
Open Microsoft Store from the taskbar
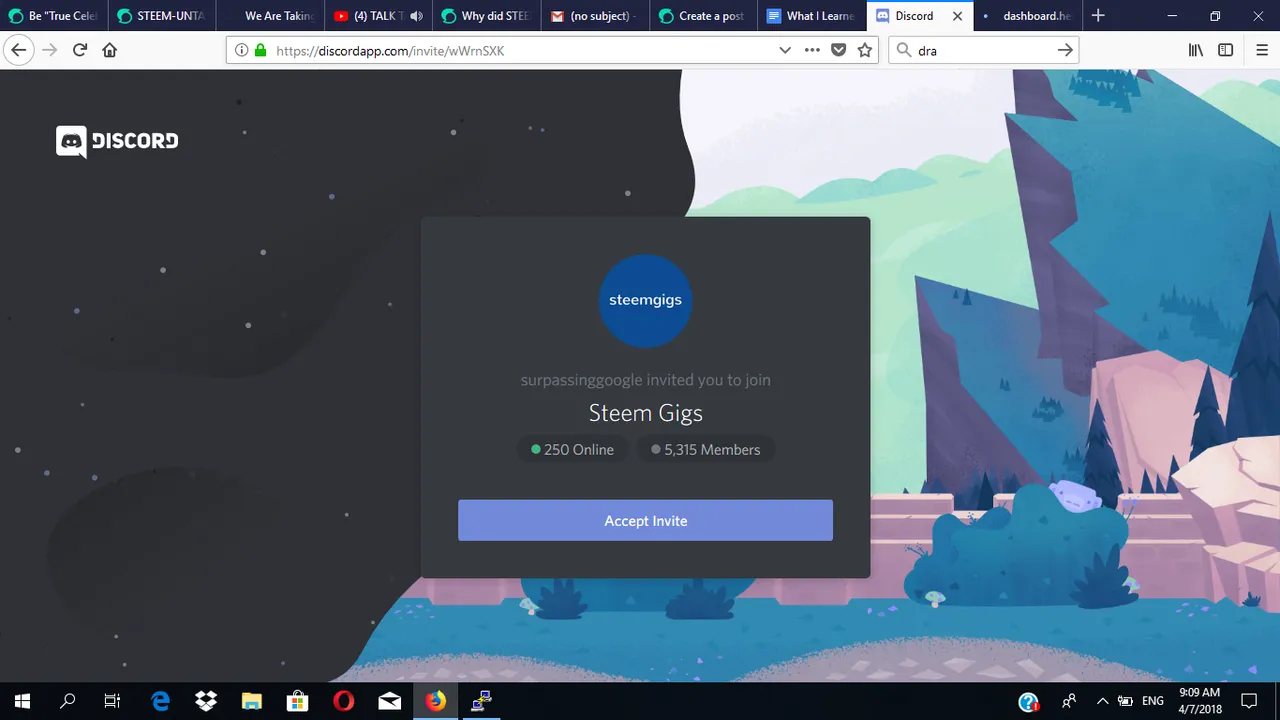coord(297,701)
